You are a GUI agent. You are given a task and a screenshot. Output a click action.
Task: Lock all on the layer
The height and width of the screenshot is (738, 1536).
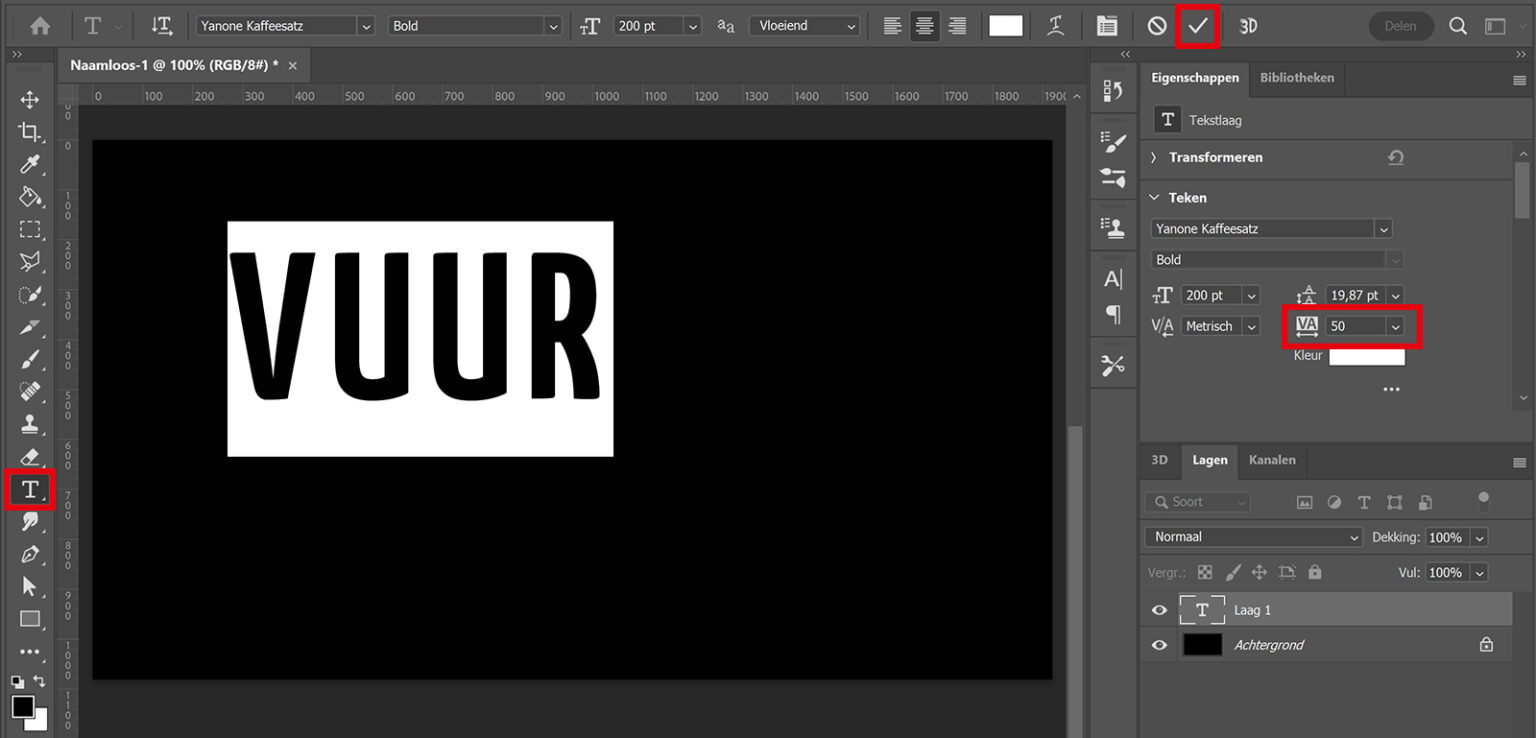(x=1315, y=573)
